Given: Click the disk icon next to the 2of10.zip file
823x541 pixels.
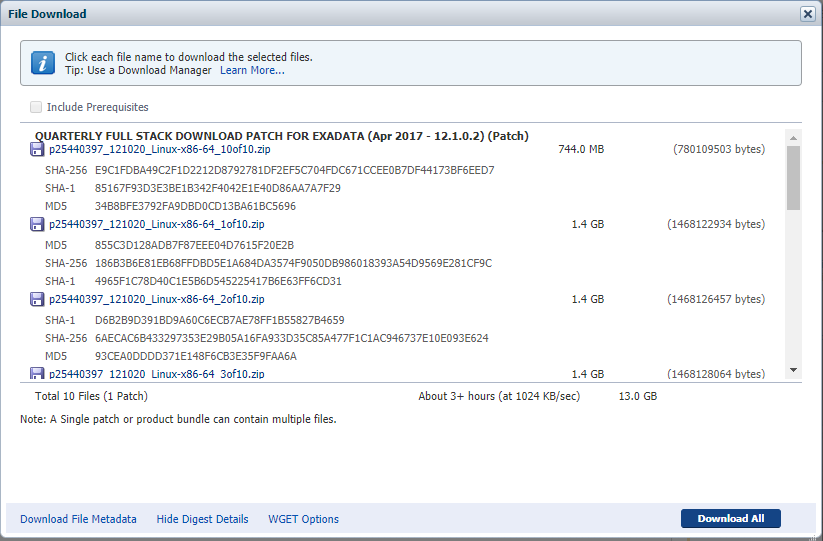Looking at the screenshot, I should pos(37,299).
